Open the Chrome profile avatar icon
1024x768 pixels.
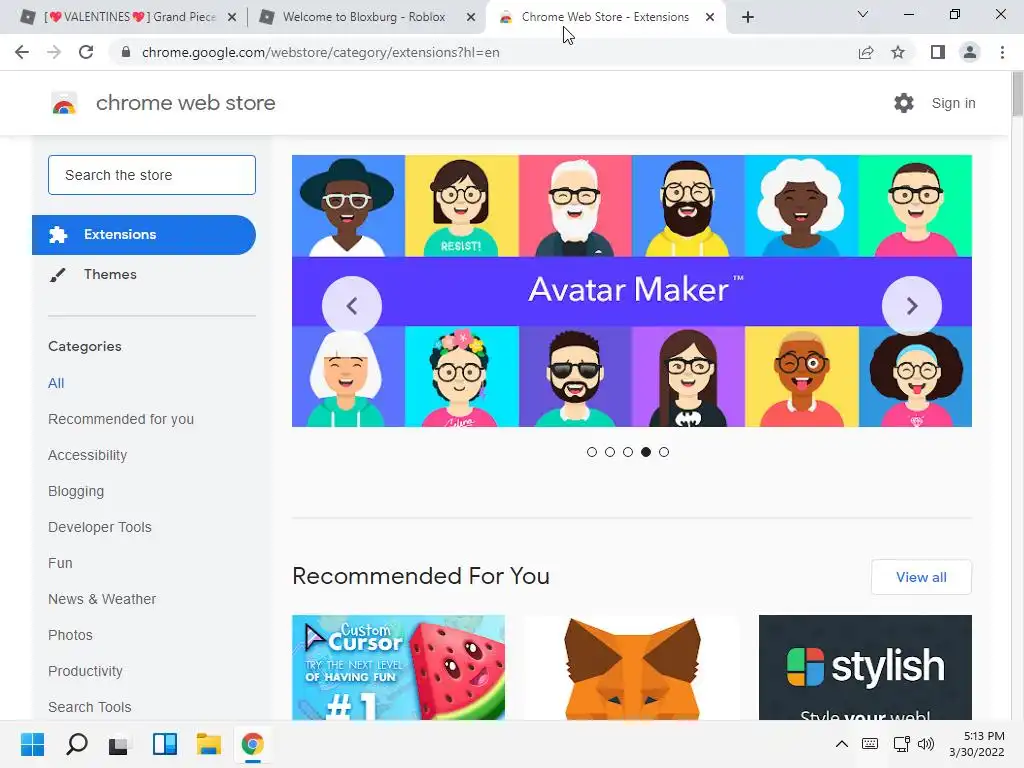pyautogui.click(x=970, y=52)
